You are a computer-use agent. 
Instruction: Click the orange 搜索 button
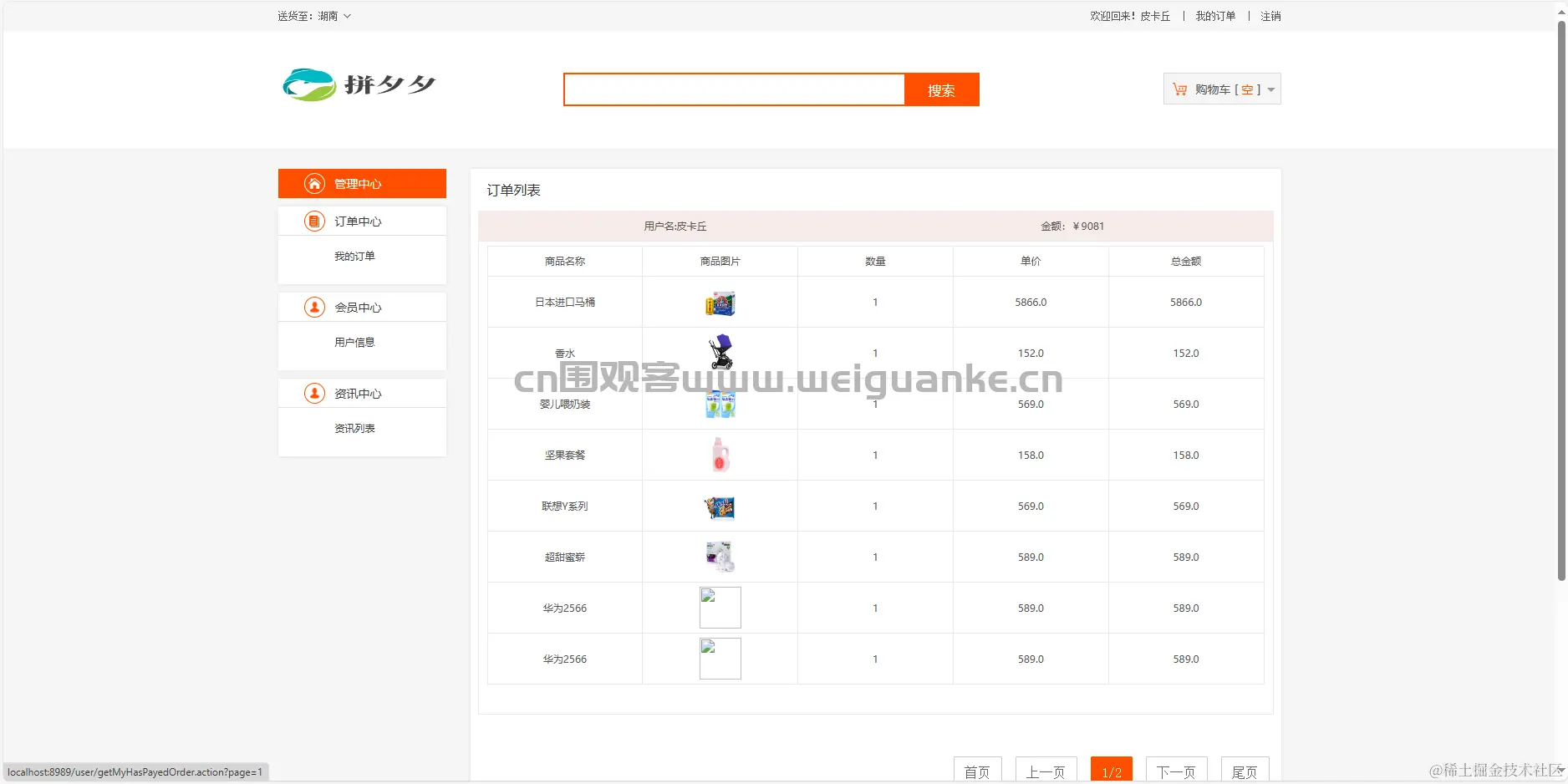pos(941,89)
